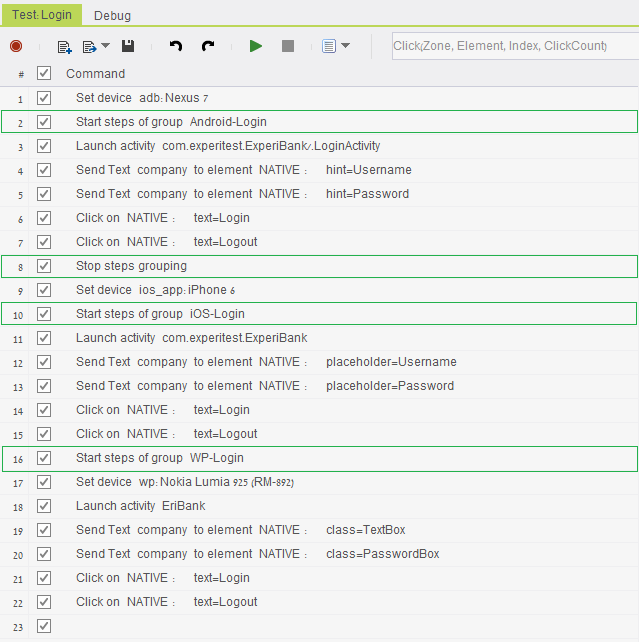
Task: Run the test with green Play button
Action: click(256, 46)
